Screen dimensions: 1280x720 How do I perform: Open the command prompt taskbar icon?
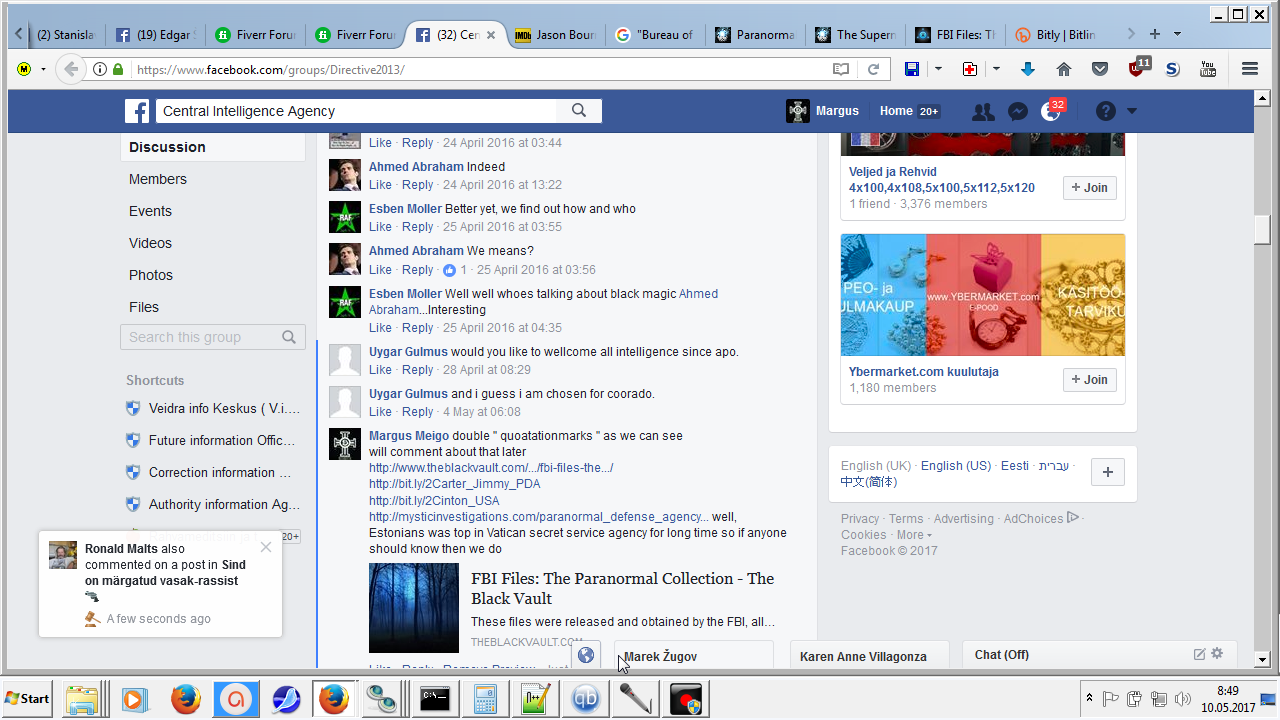tap(435, 698)
